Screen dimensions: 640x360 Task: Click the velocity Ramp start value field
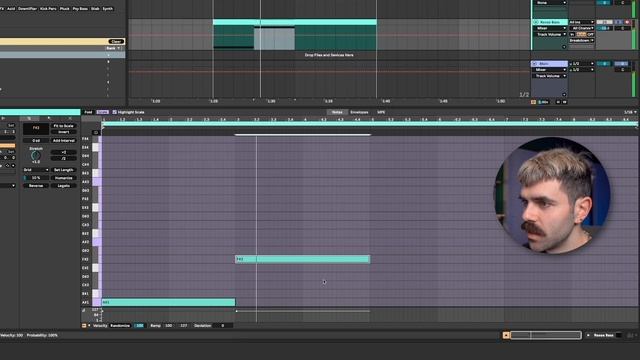pos(169,326)
